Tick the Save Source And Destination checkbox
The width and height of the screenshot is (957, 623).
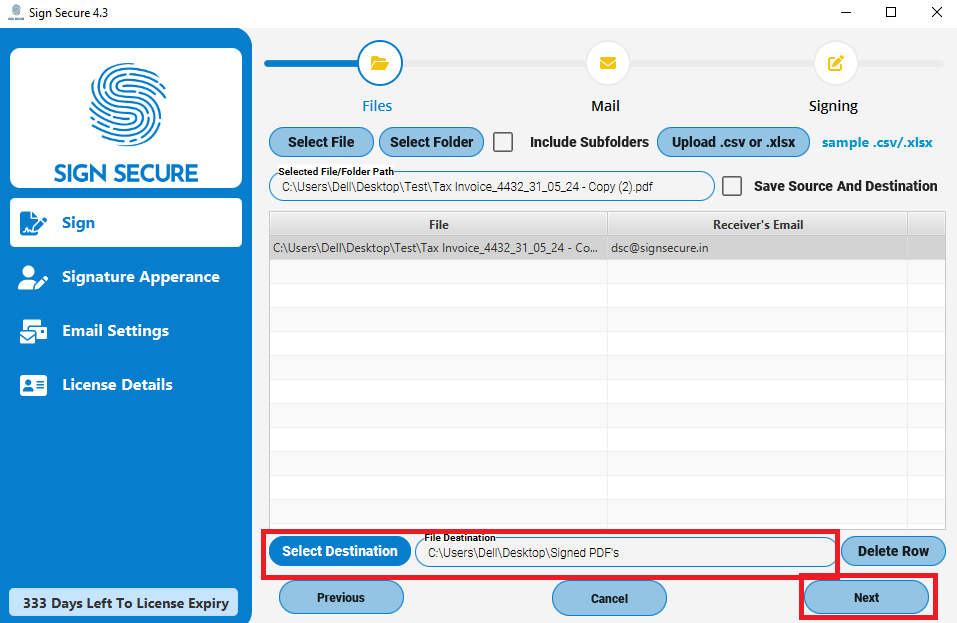click(732, 186)
